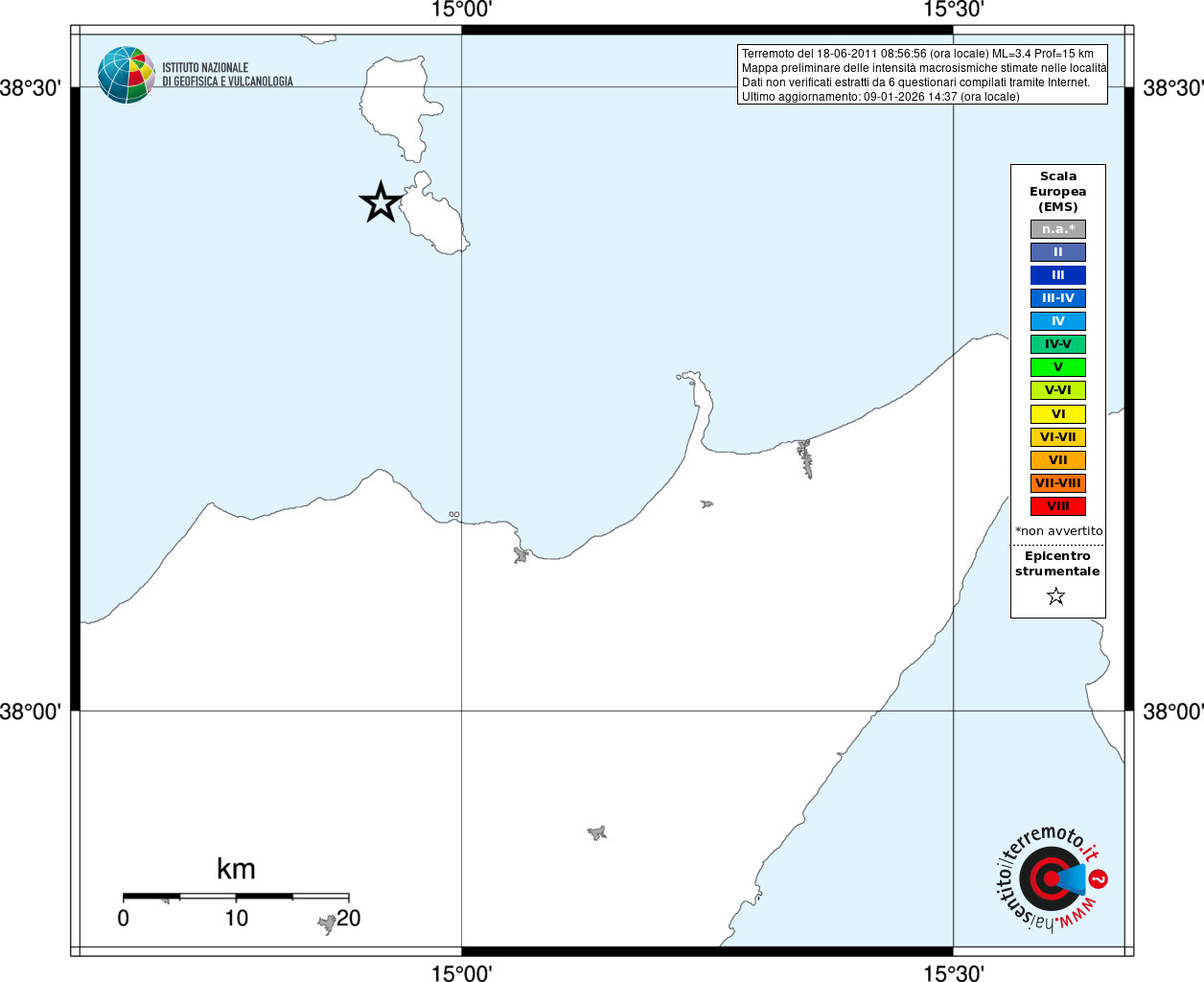Click the km scale bar

pos(236,897)
